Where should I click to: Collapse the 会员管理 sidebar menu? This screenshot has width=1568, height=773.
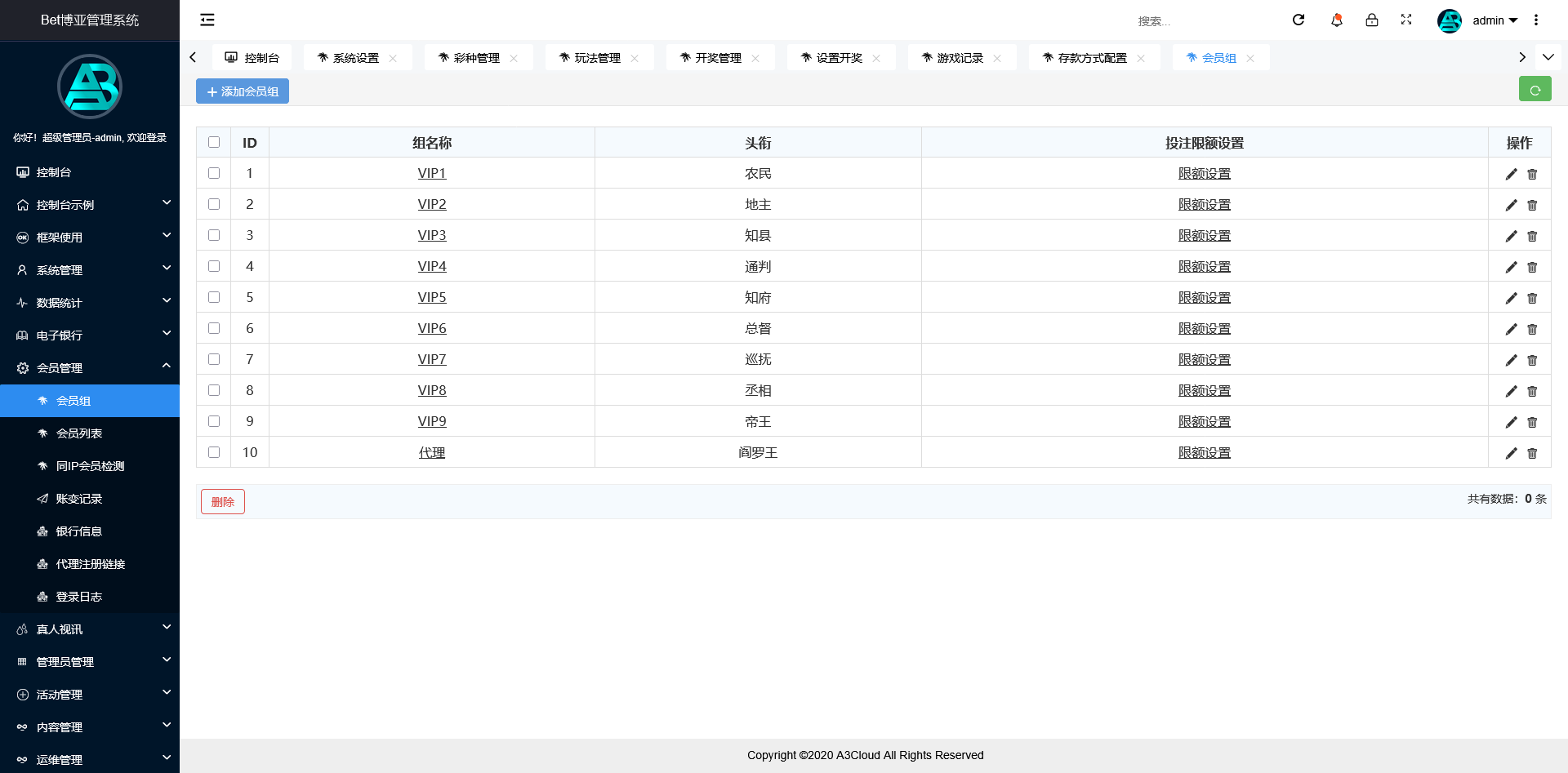[90, 368]
